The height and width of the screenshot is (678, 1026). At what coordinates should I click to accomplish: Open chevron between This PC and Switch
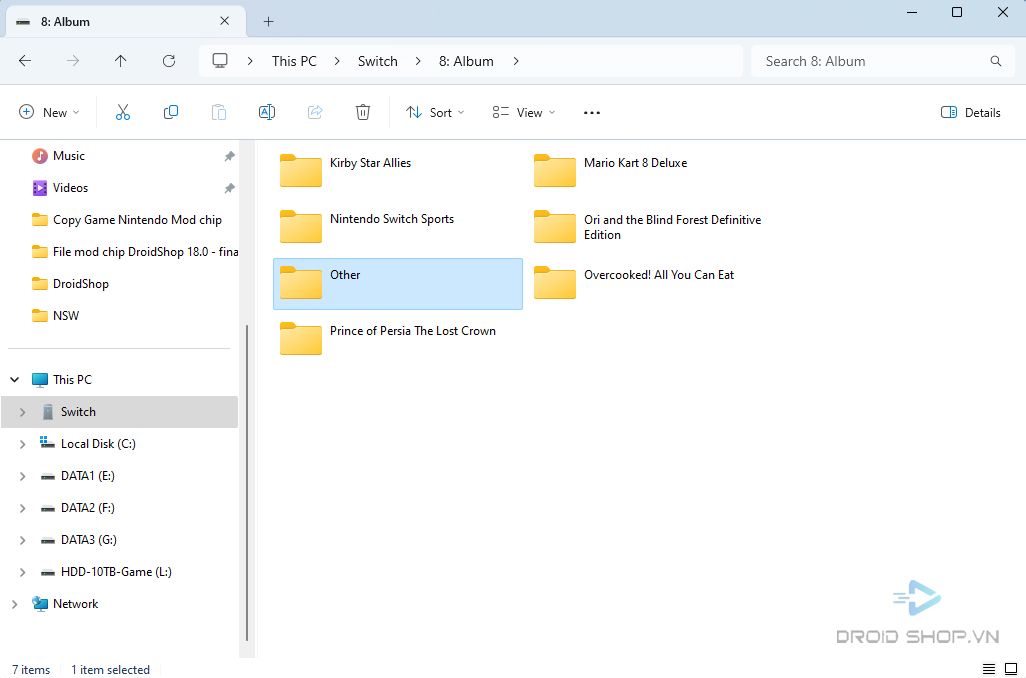[337, 61]
